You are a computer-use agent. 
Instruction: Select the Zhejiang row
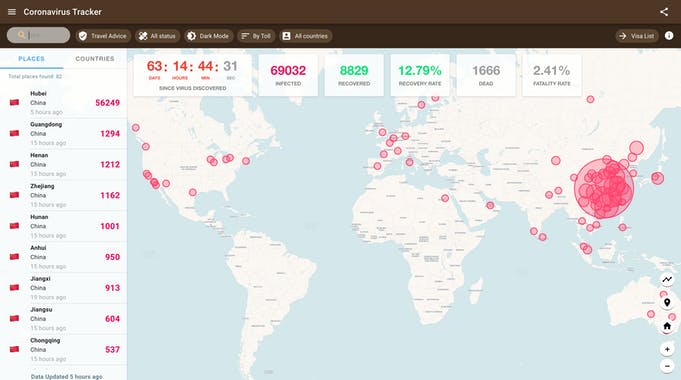63,195
